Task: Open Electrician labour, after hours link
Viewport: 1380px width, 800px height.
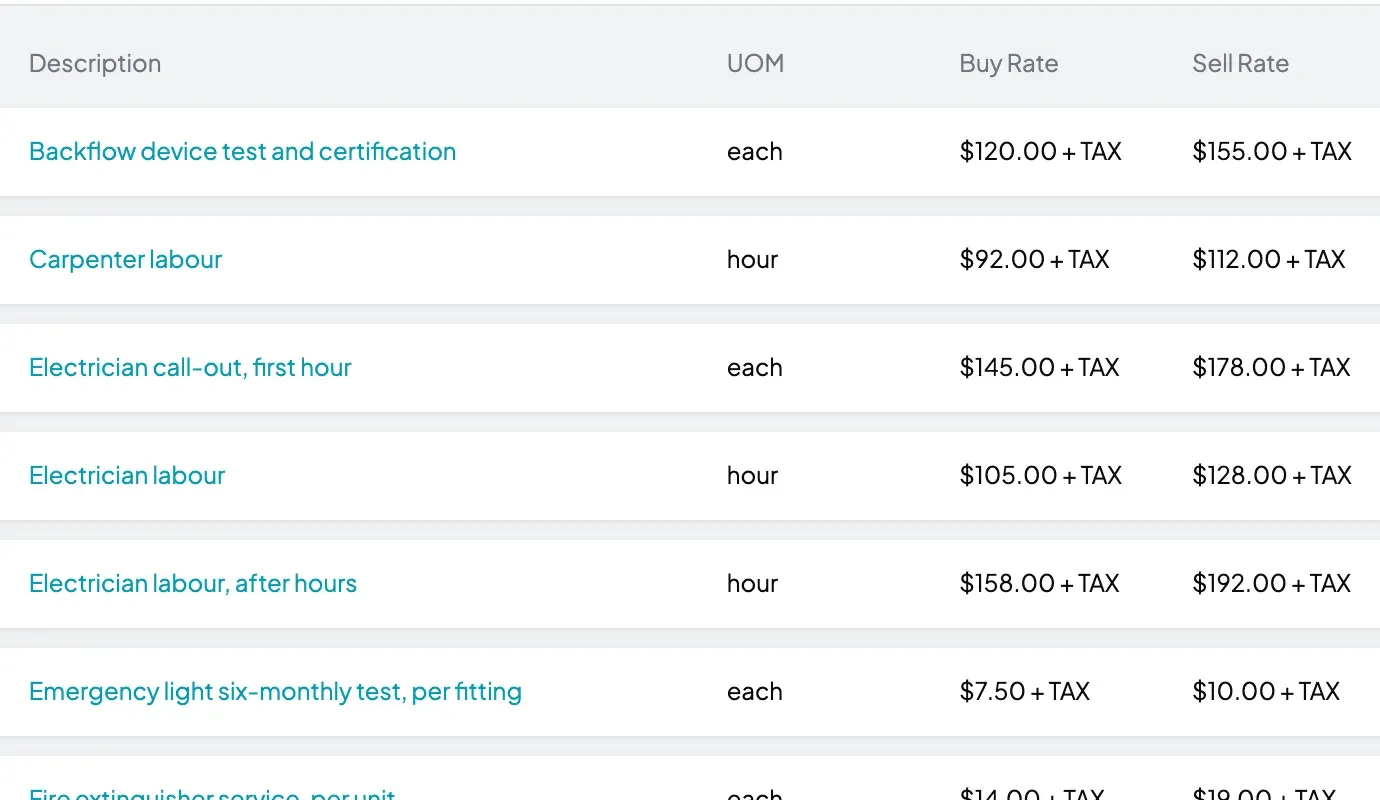Action: tap(193, 583)
